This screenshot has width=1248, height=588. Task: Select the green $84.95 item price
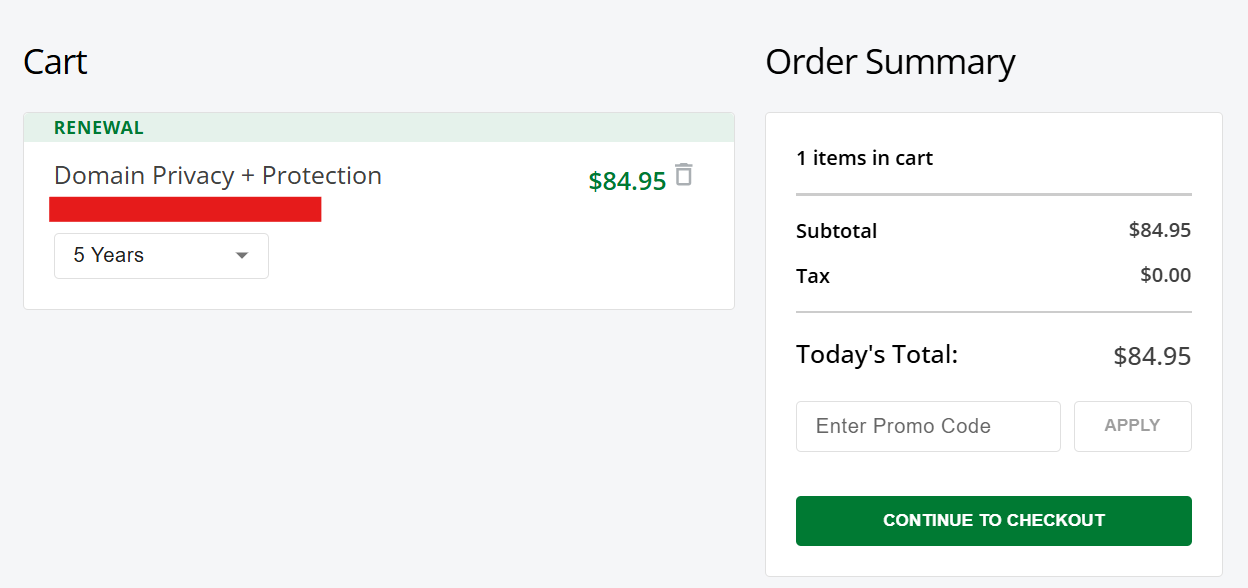click(627, 181)
